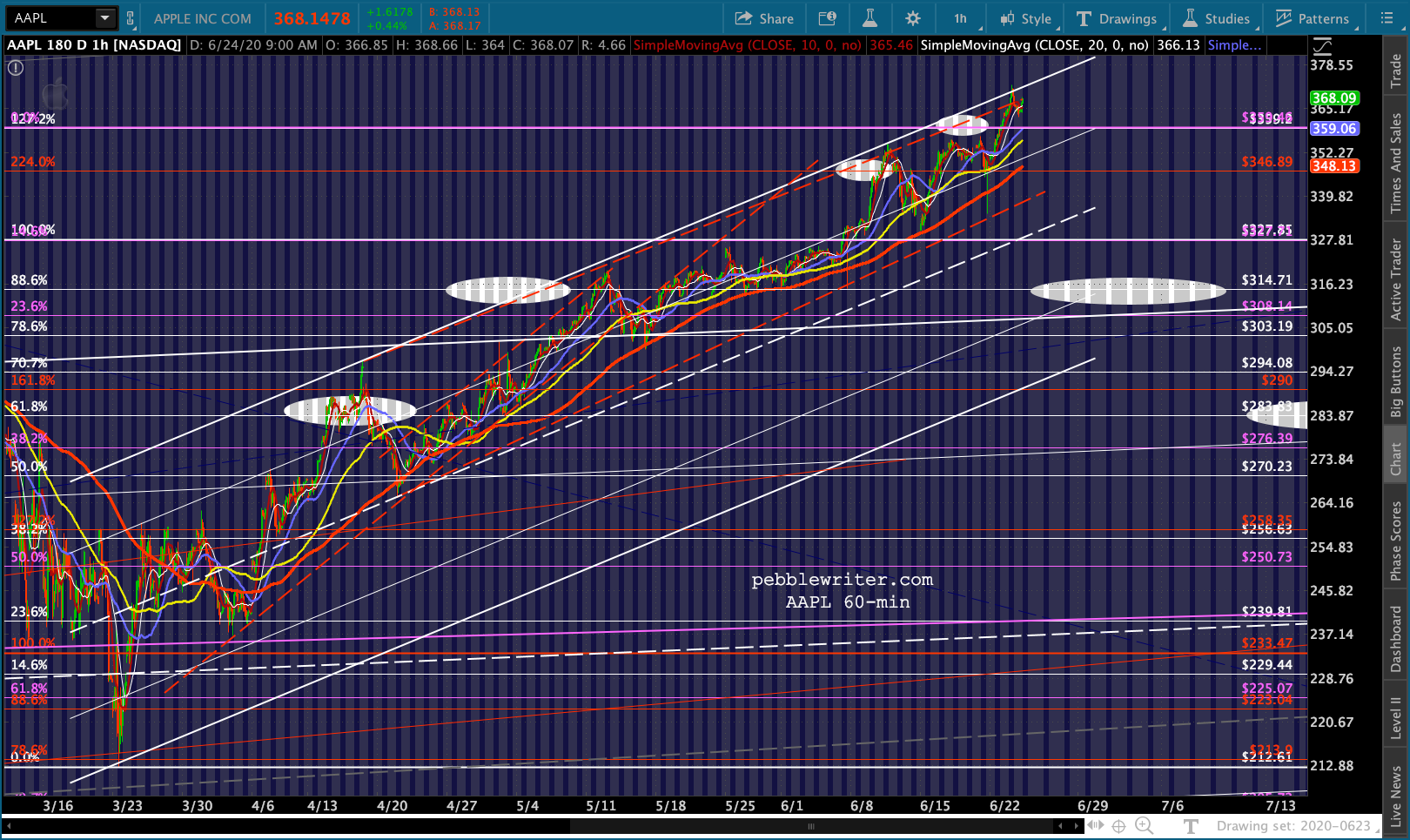Click the price axis scale icon above 378.55

coord(1322,46)
